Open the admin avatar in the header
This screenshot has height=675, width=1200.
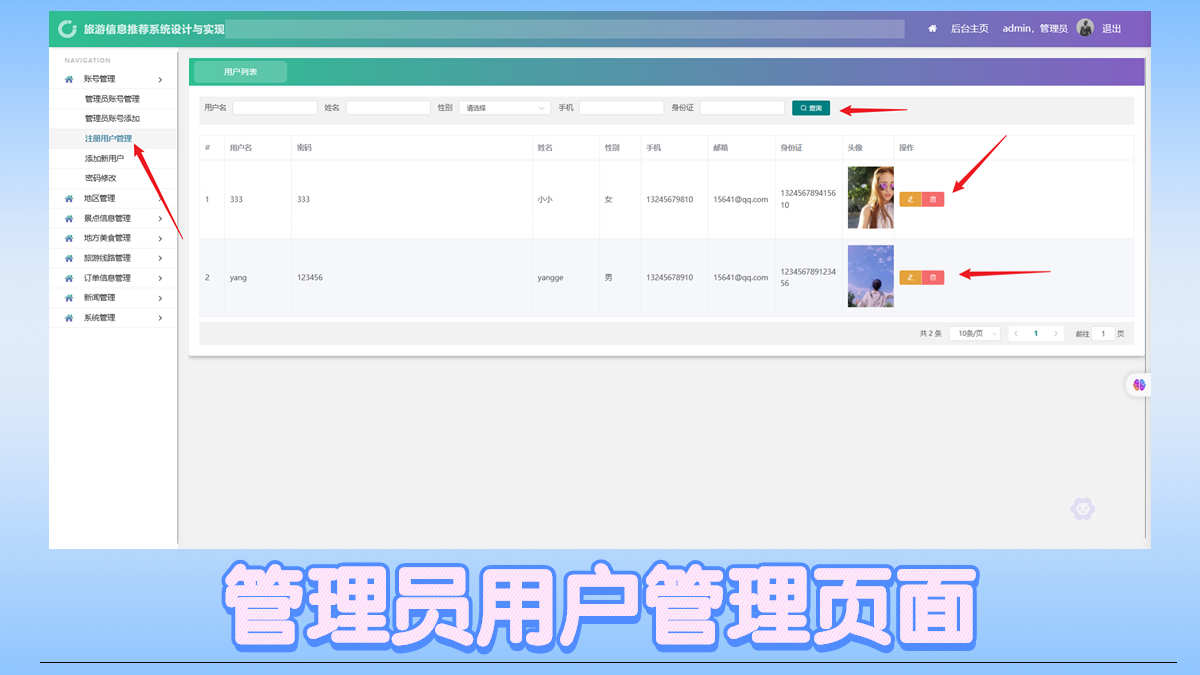(x=1085, y=28)
